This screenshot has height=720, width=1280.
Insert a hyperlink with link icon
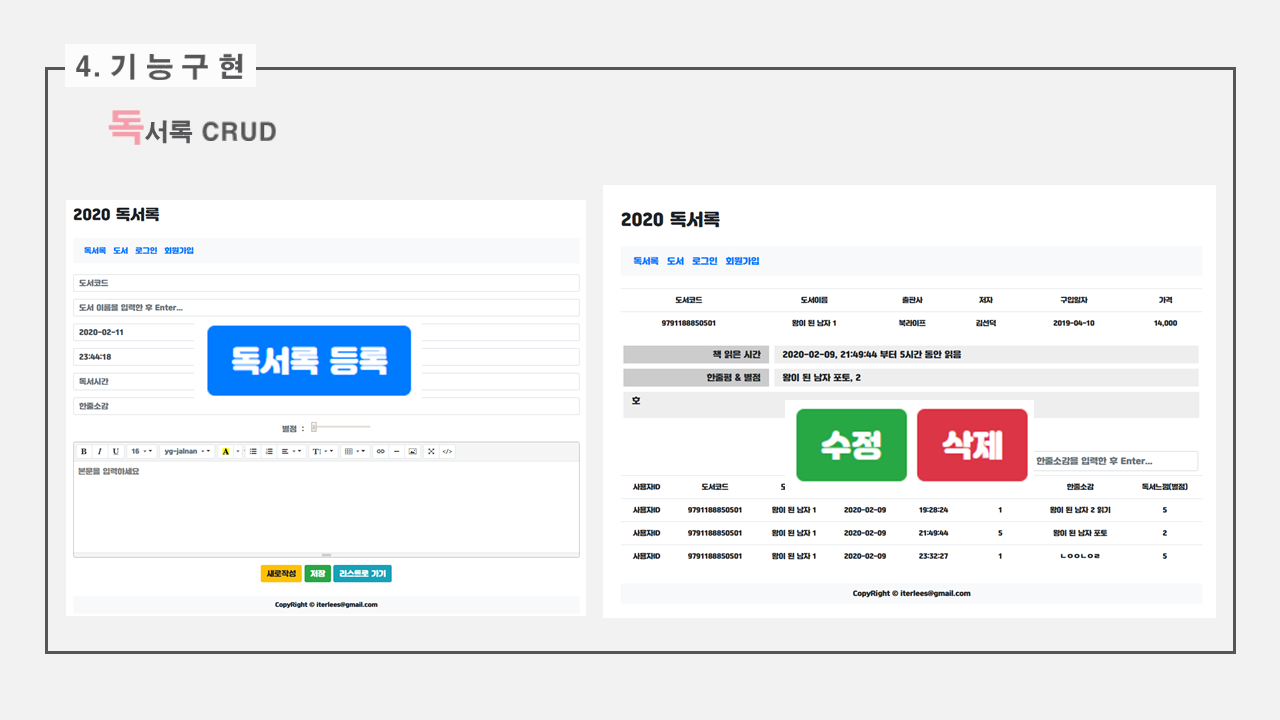click(x=380, y=452)
